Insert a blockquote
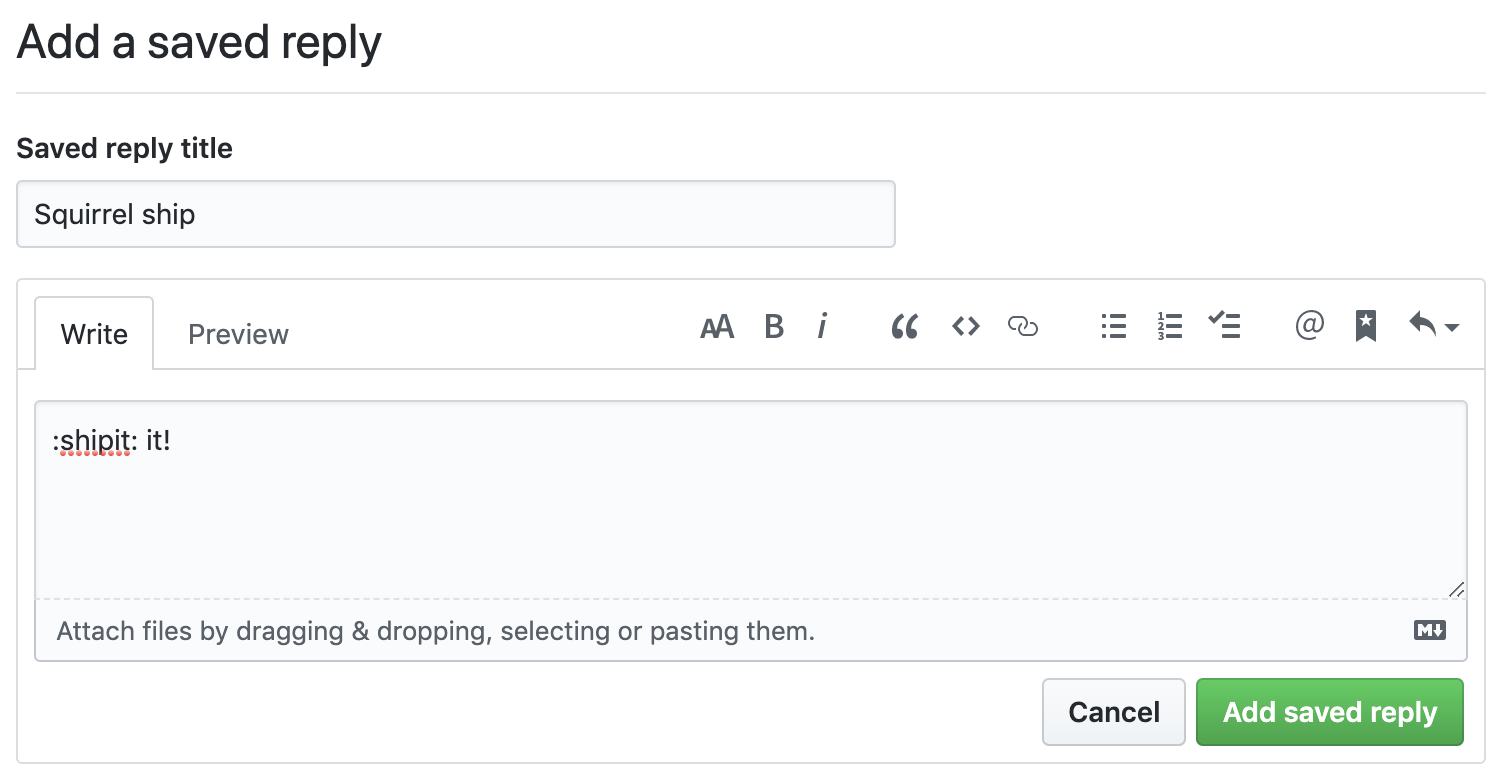 (x=905, y=326)
